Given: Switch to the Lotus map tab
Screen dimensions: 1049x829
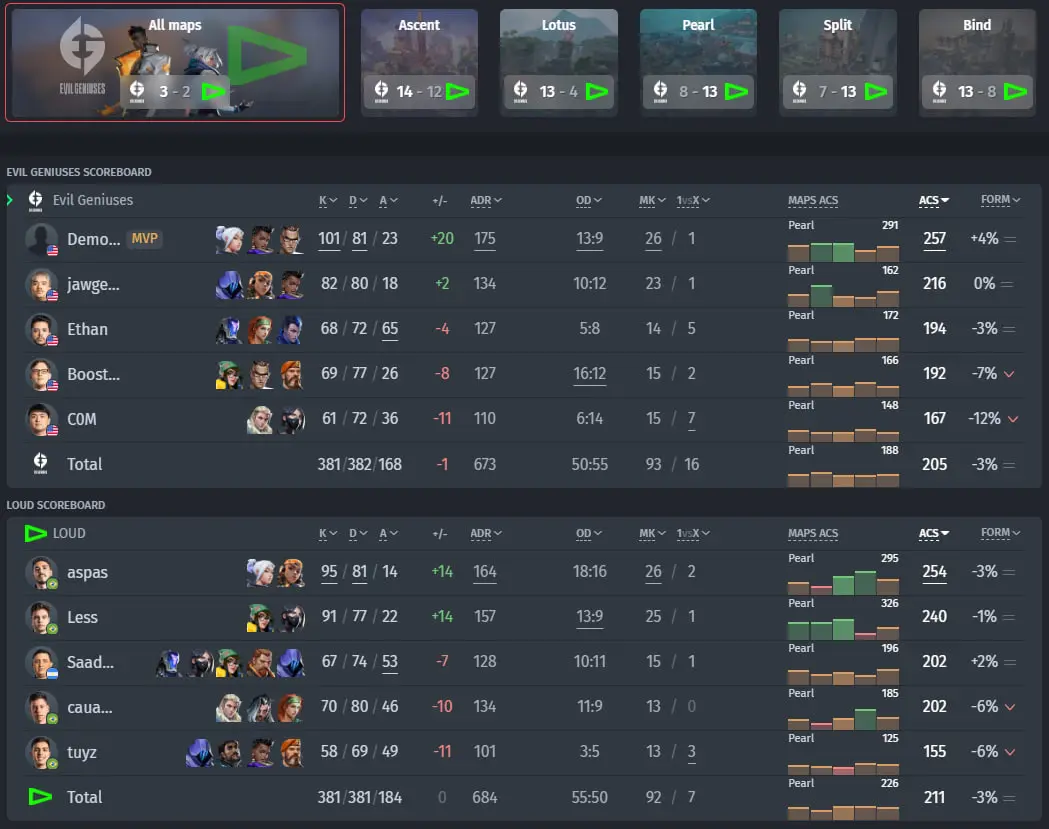Looking at the screenshot, I should coord(559,62).
